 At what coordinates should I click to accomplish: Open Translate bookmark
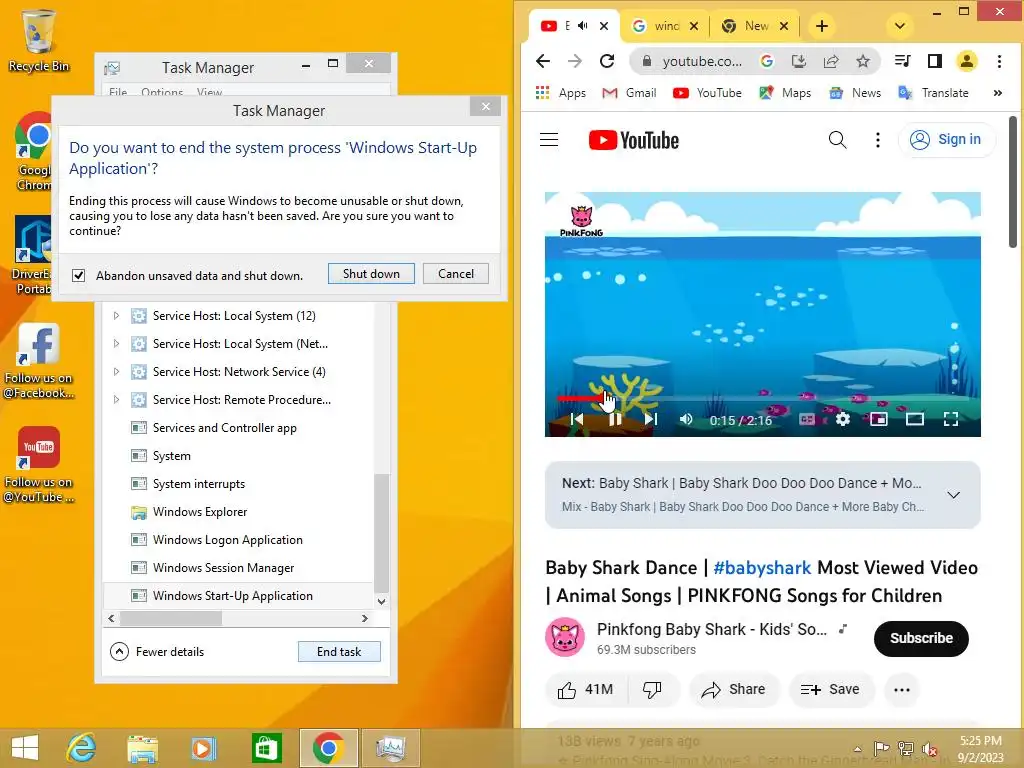[x=933, y=93]
